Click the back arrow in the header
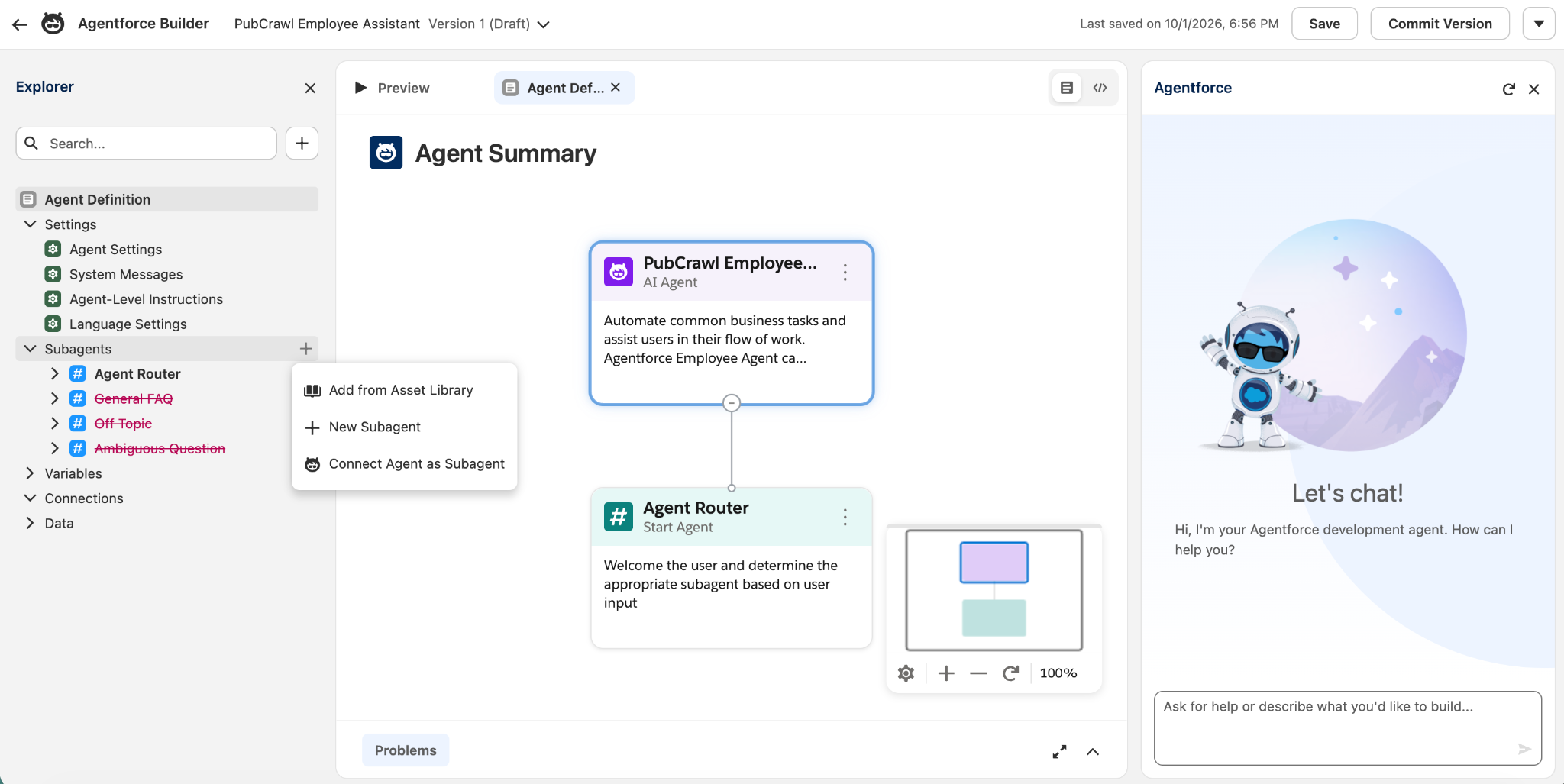Screen dimensions: 1564x784 coord(20,24)
